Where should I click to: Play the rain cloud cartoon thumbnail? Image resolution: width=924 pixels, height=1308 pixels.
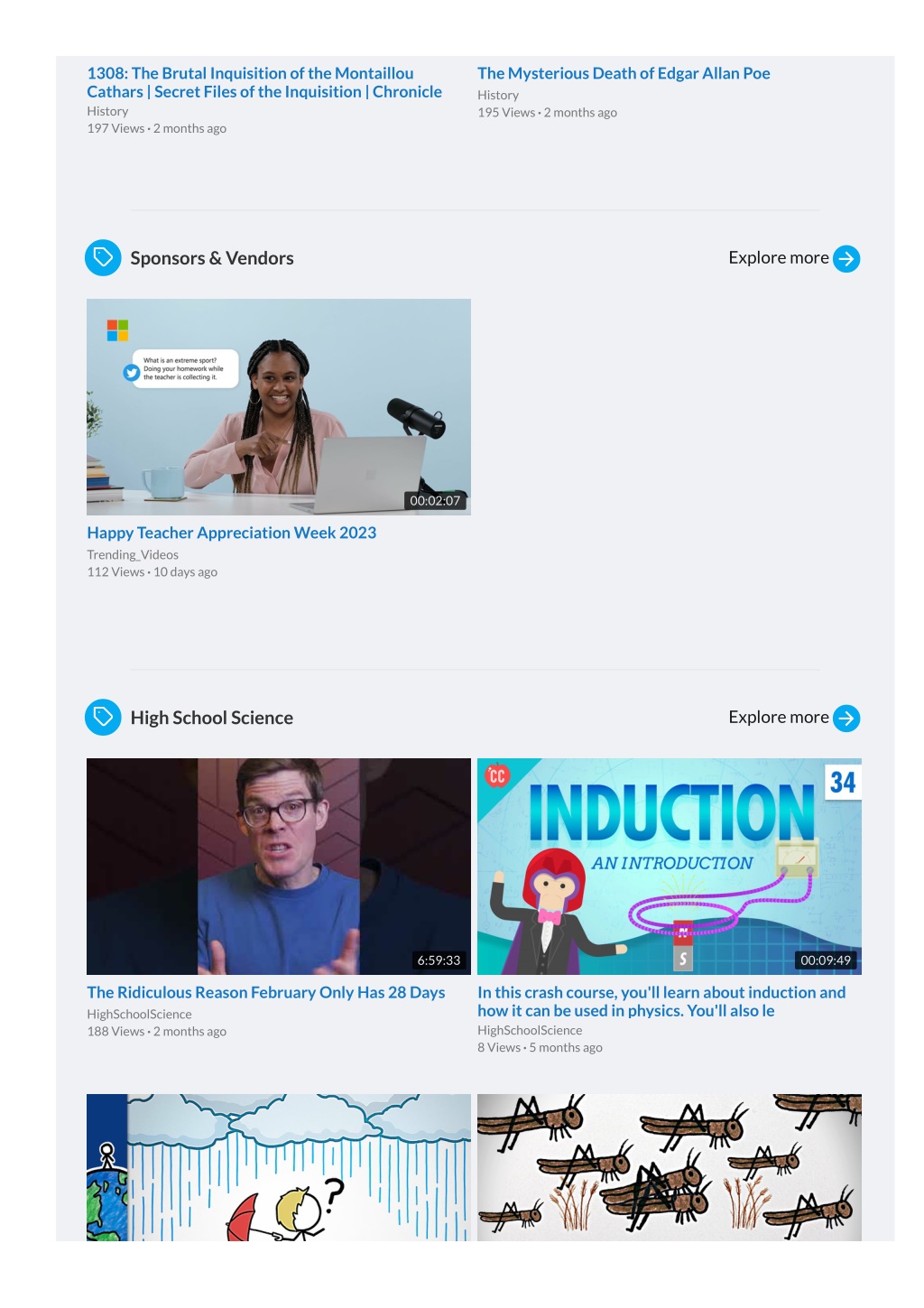pyautogui.click(x=279, y=1167)
